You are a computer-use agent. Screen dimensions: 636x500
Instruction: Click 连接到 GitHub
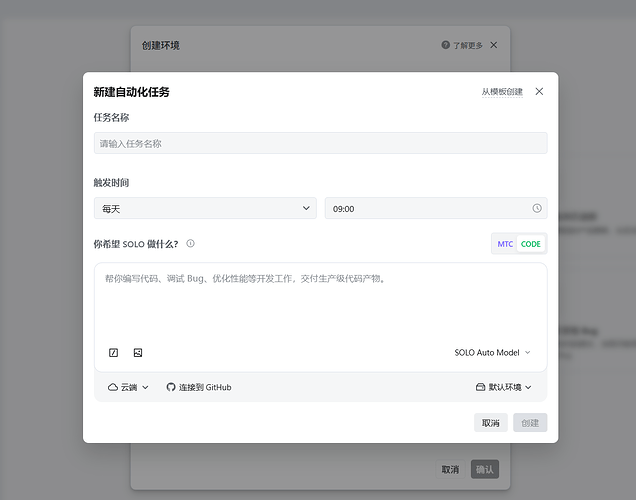click(199, 387)
